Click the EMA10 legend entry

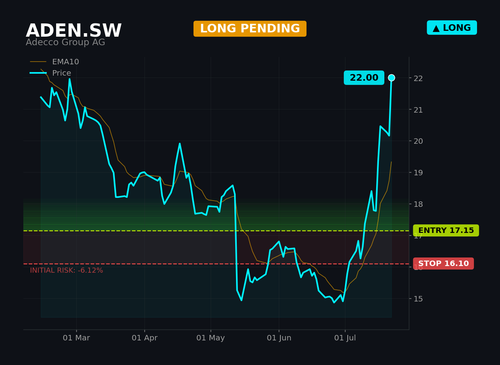55,62
